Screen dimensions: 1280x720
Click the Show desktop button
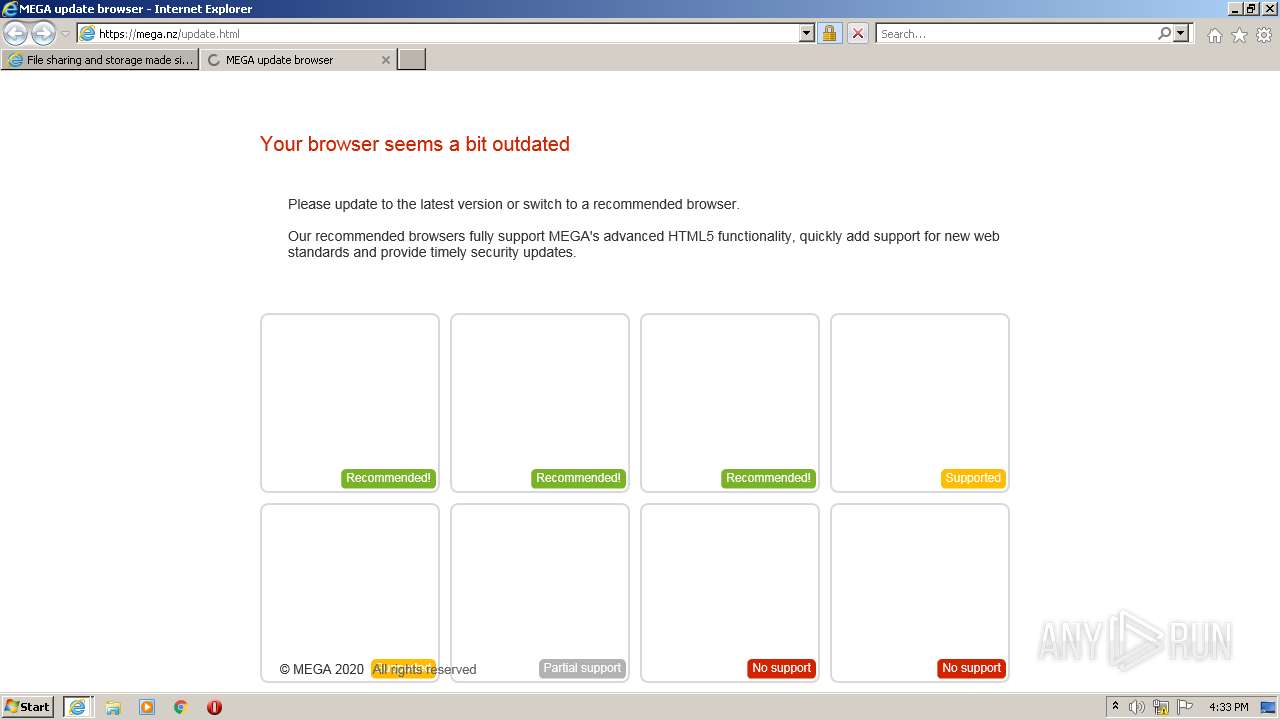click(1268, 707)
